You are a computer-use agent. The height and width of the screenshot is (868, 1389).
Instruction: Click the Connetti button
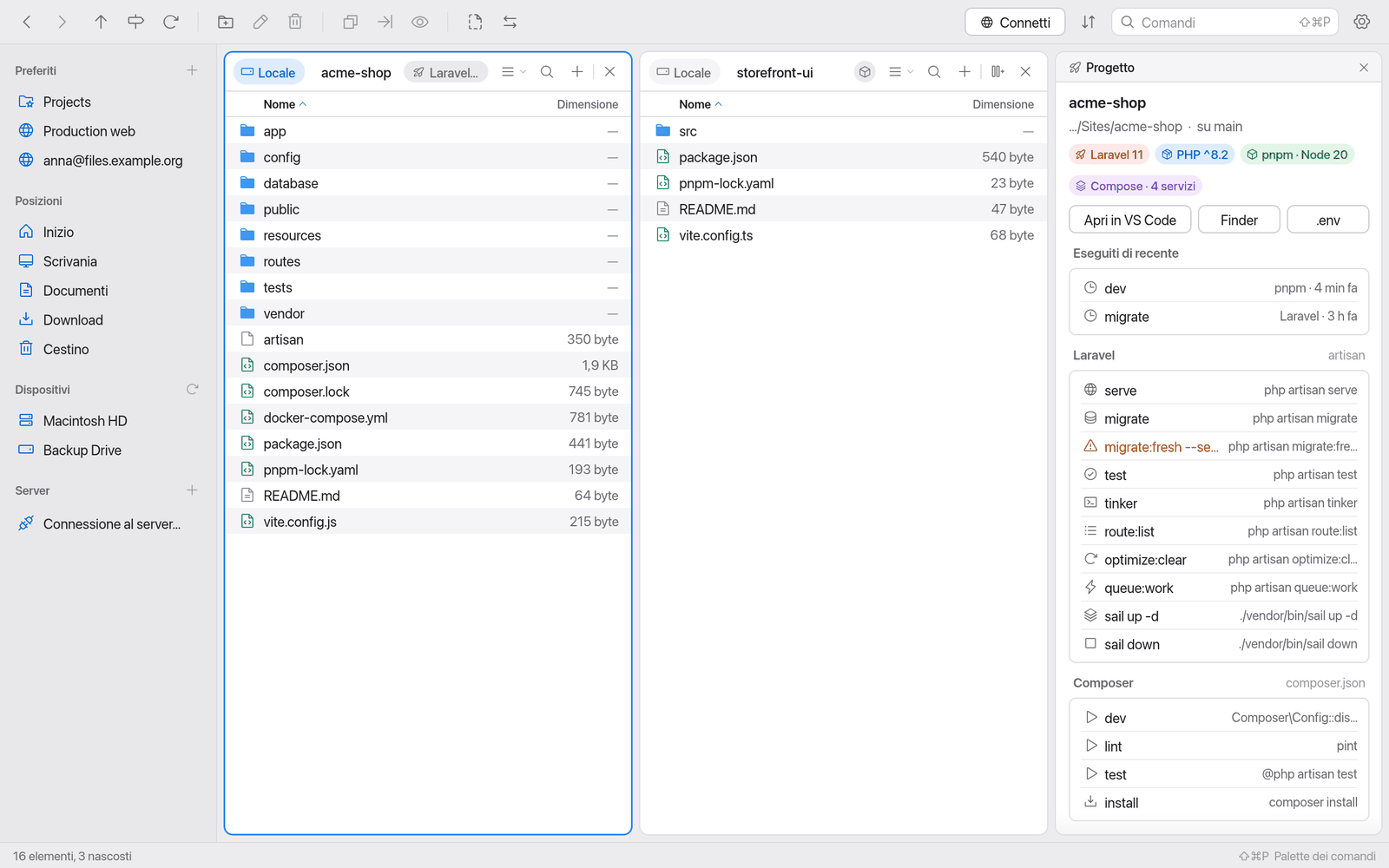coord(1015,22)
